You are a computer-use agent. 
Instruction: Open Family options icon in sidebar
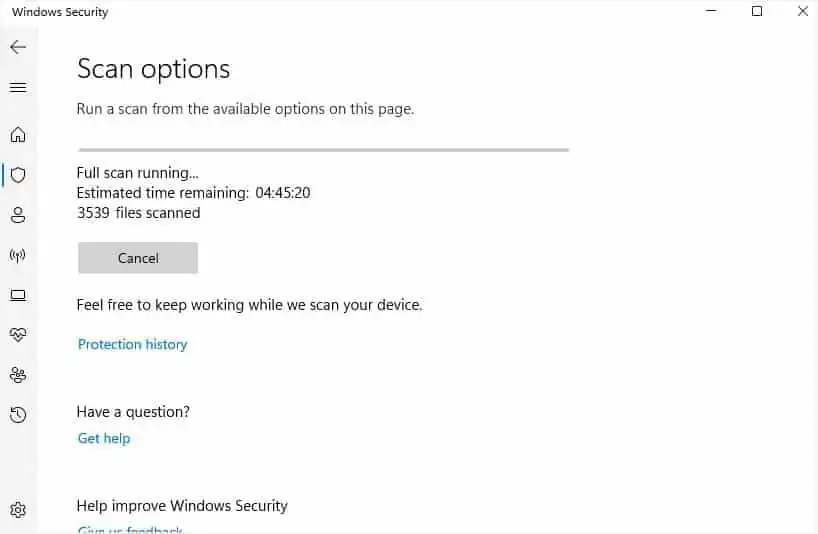click(18, 374)
